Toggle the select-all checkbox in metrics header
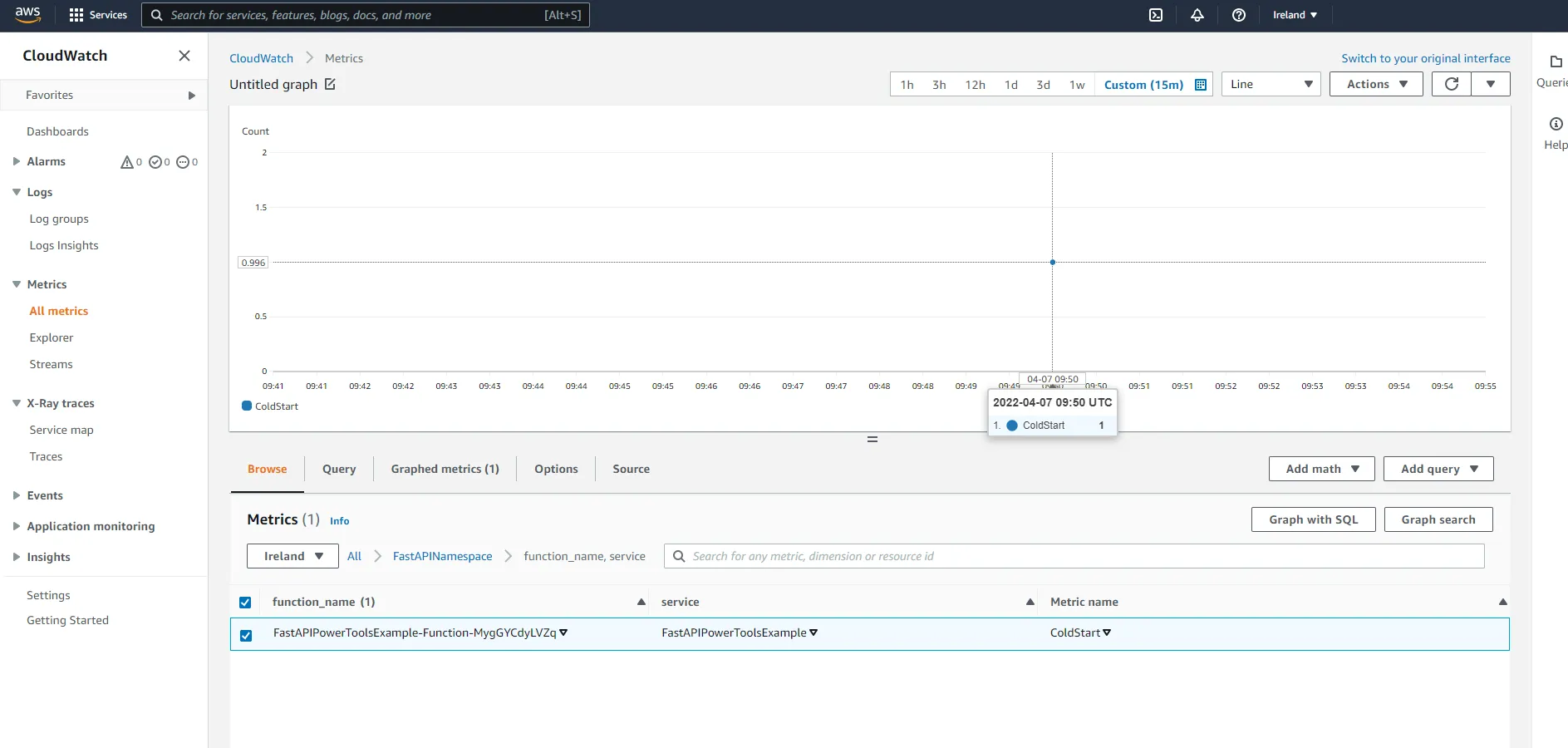This screenshot has width=1568, height=748. click(246, 602)
